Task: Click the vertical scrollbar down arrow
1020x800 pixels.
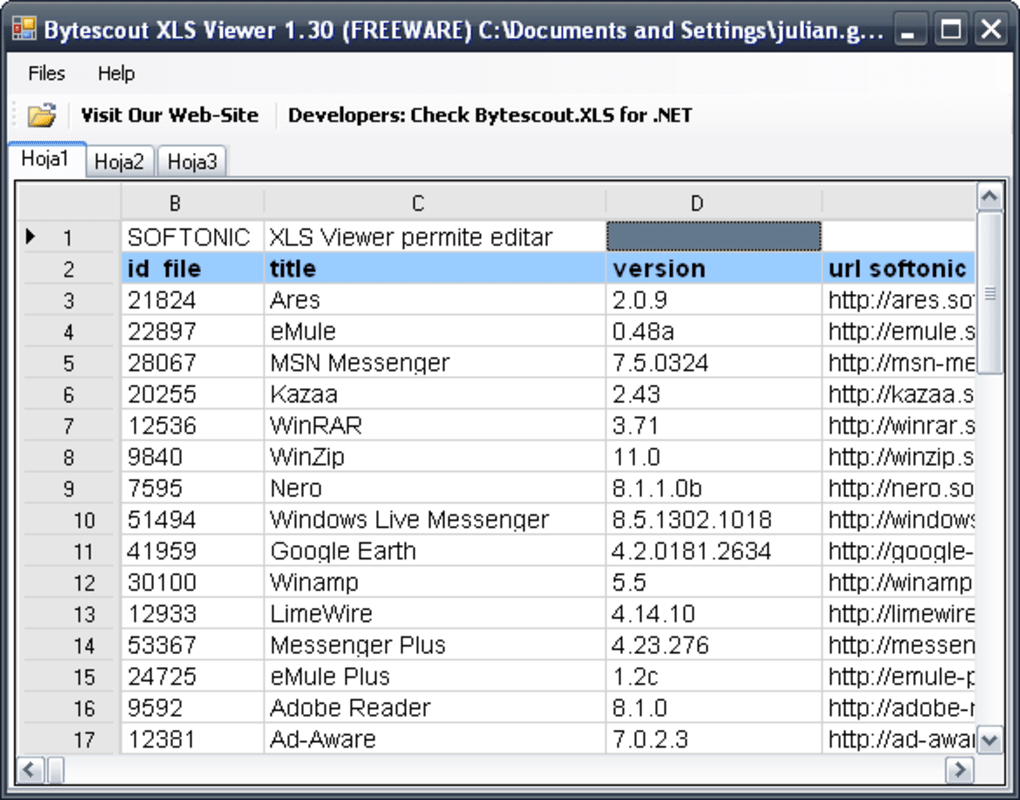Action: pos(989,740)
